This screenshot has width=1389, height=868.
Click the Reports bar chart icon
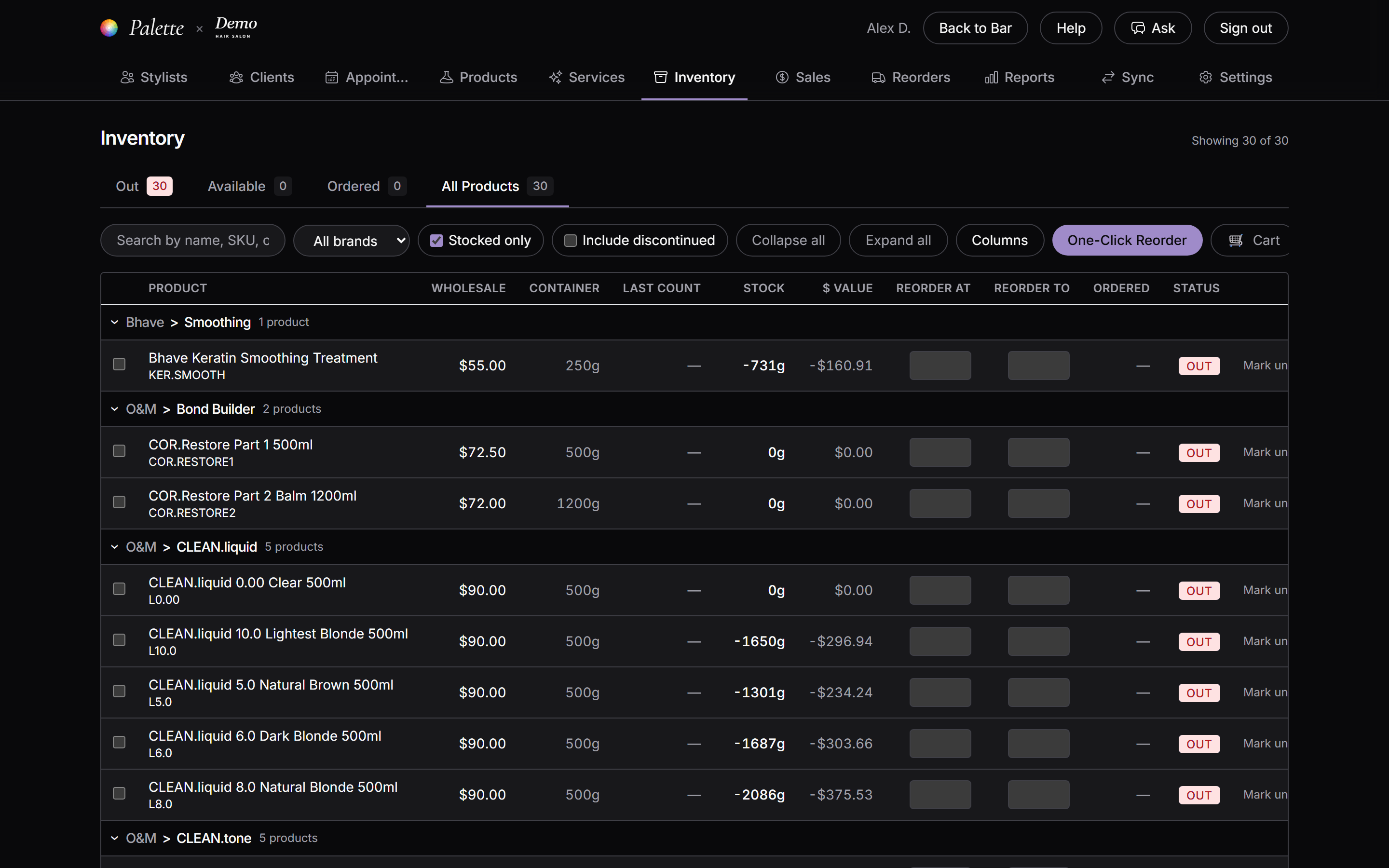click(x=991, y=78)
